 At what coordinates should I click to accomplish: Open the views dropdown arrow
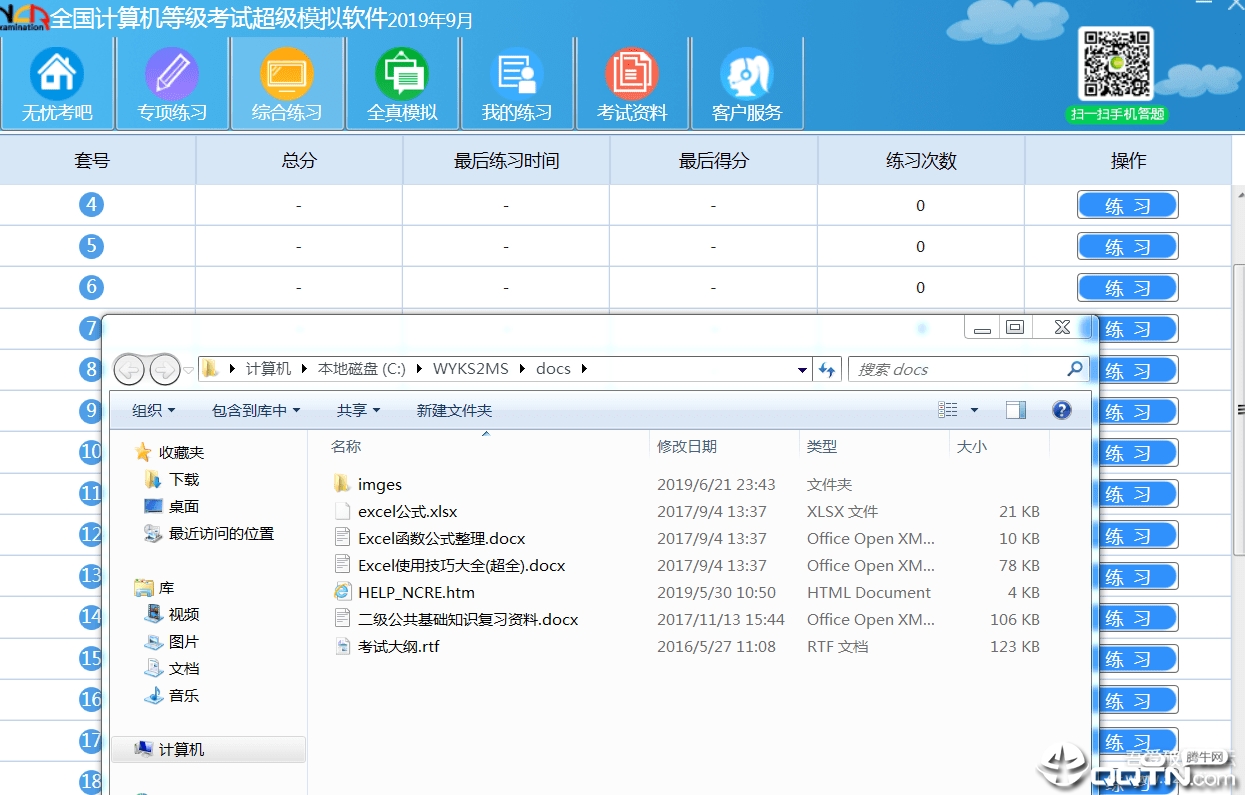tap(973, 409)
